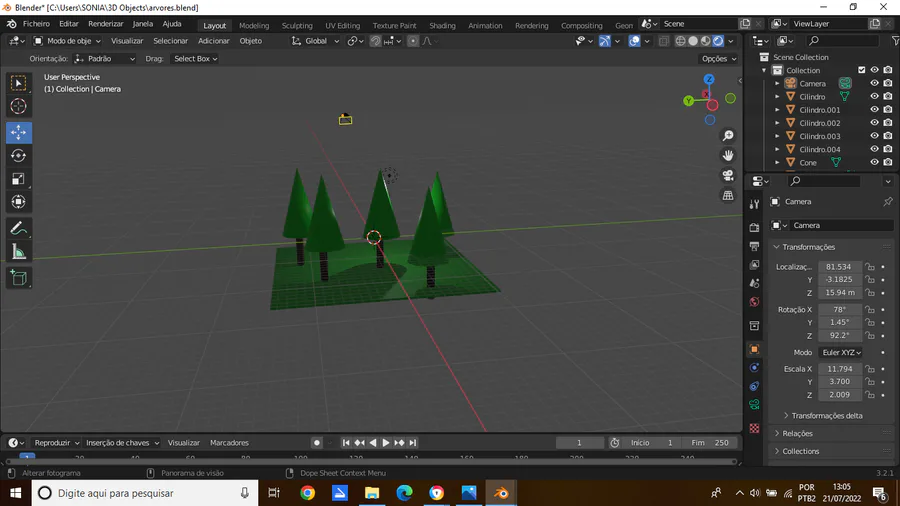The width and height of the screenshot is (900, 506).
Task: Hide Camera object in viewport
Action: click(874, 84)
